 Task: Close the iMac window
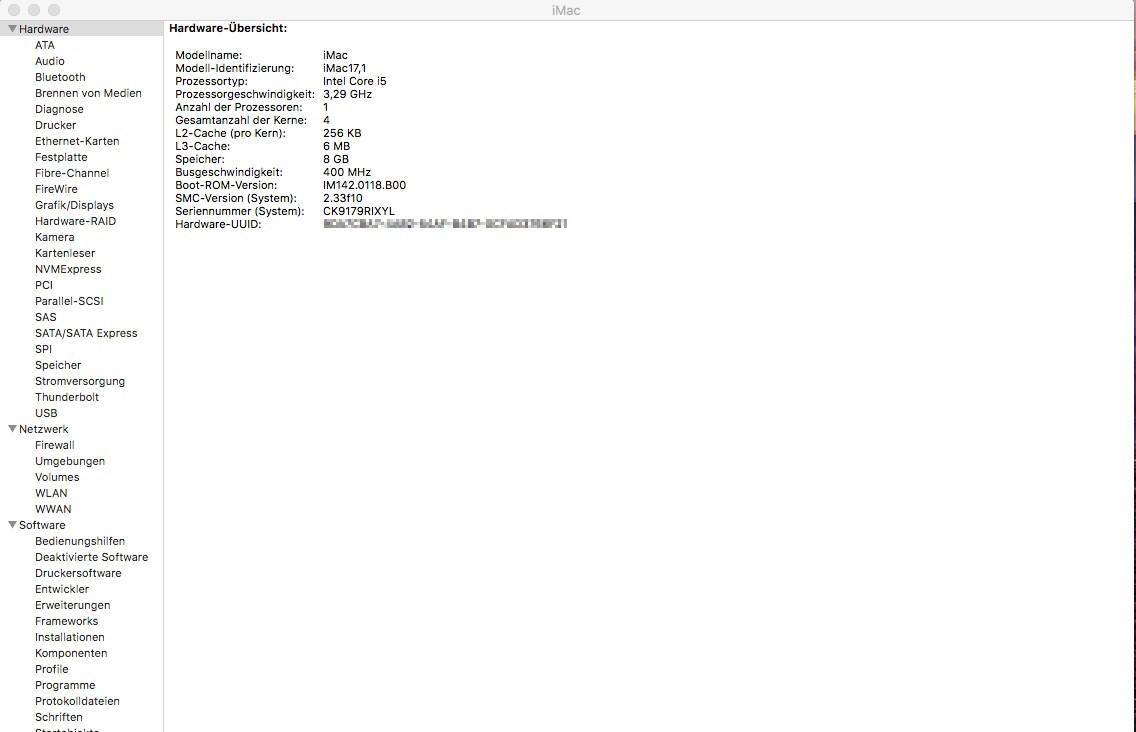point(14,10)
